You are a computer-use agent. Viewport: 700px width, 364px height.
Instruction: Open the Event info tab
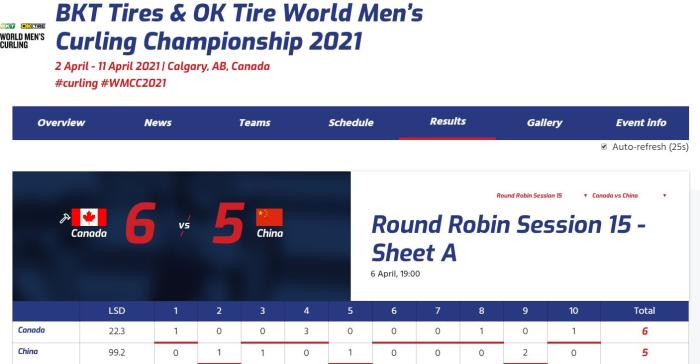641,123
